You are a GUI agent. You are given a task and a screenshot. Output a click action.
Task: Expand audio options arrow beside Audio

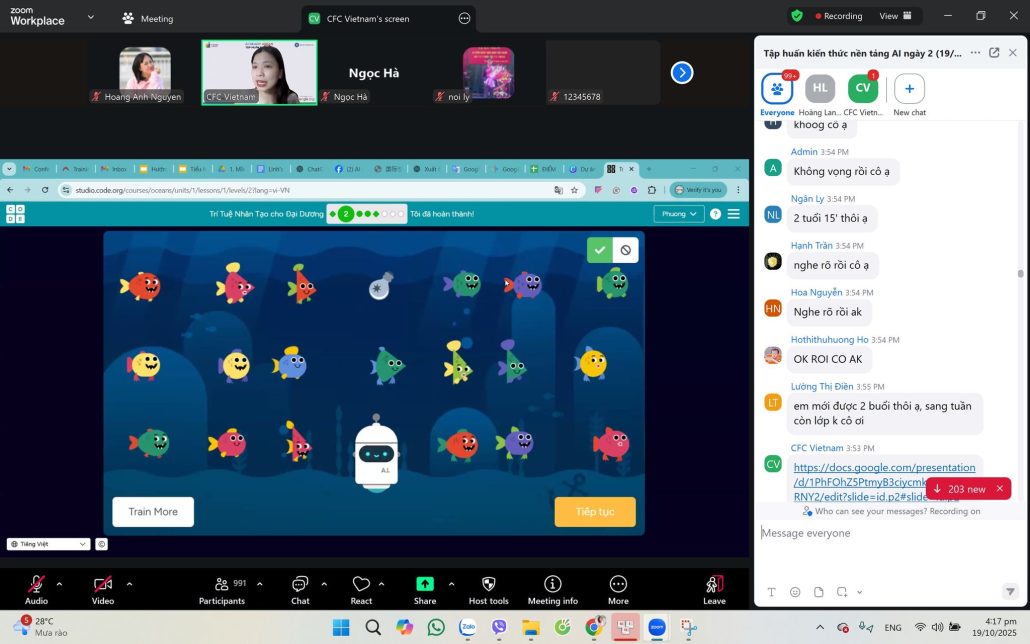[x=59, y=584]
